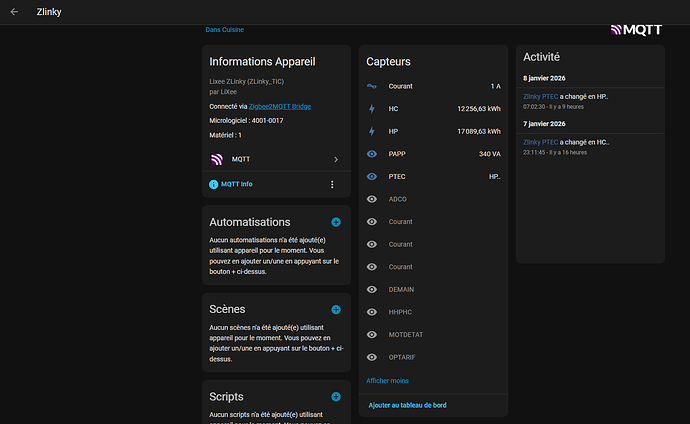
Task: Click the eye icon next to ADCO
Action: coord(372,199)
